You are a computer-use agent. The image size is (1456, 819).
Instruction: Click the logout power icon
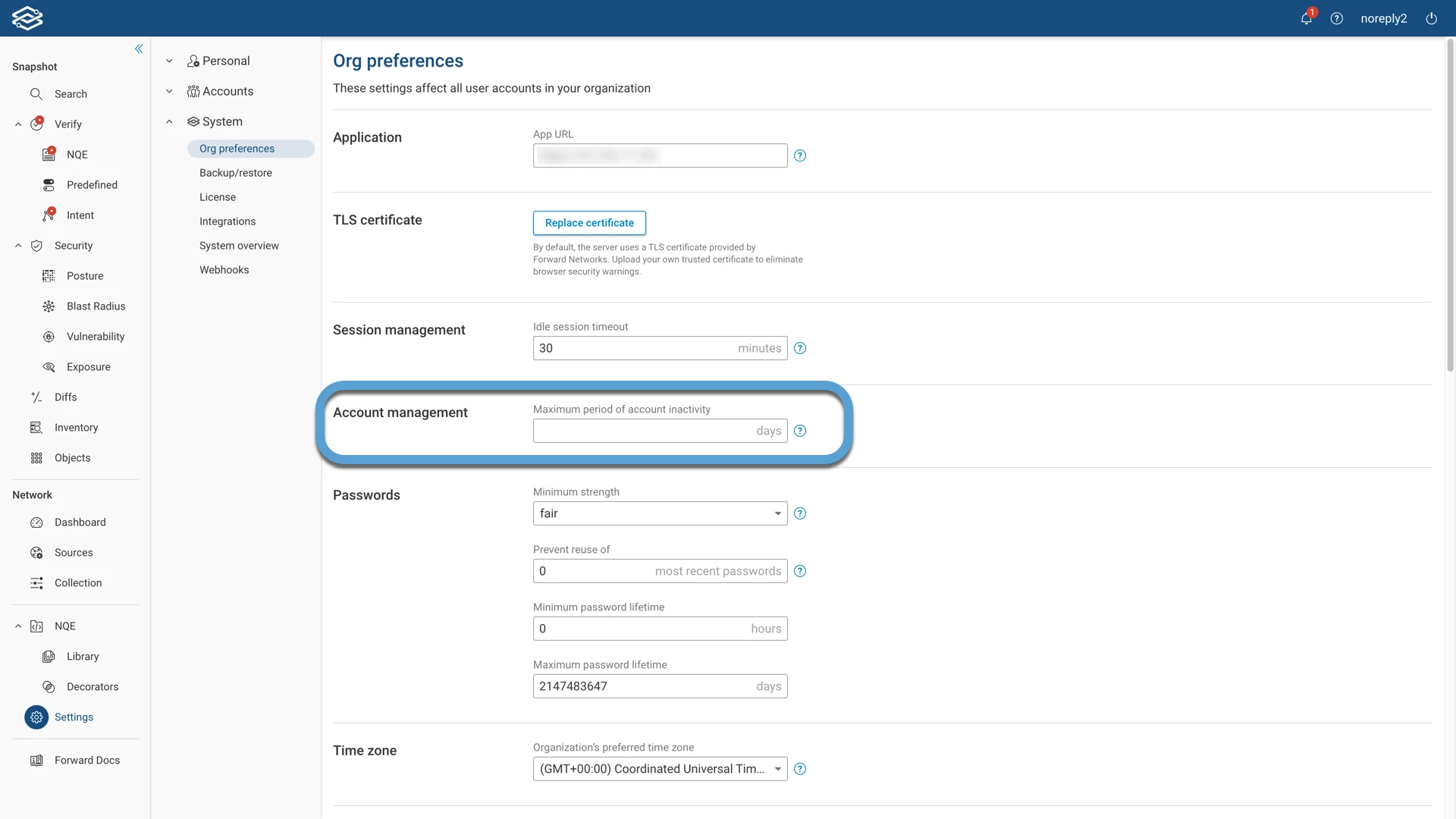point(1431,18)
